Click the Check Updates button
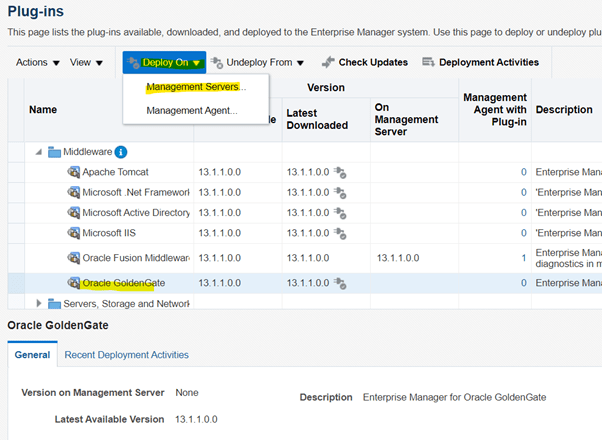This screenshot has height=440, width=602. click(365, 62)
